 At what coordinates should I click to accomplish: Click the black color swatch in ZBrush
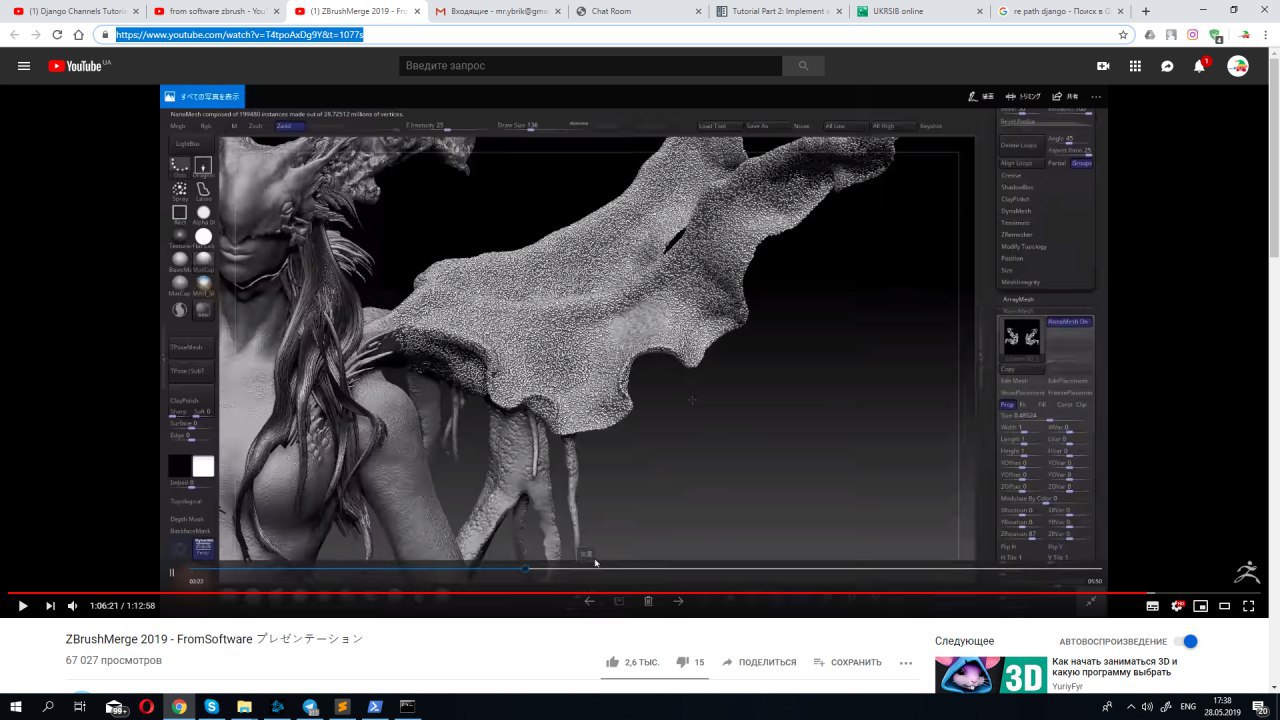(x=180, y=466)
